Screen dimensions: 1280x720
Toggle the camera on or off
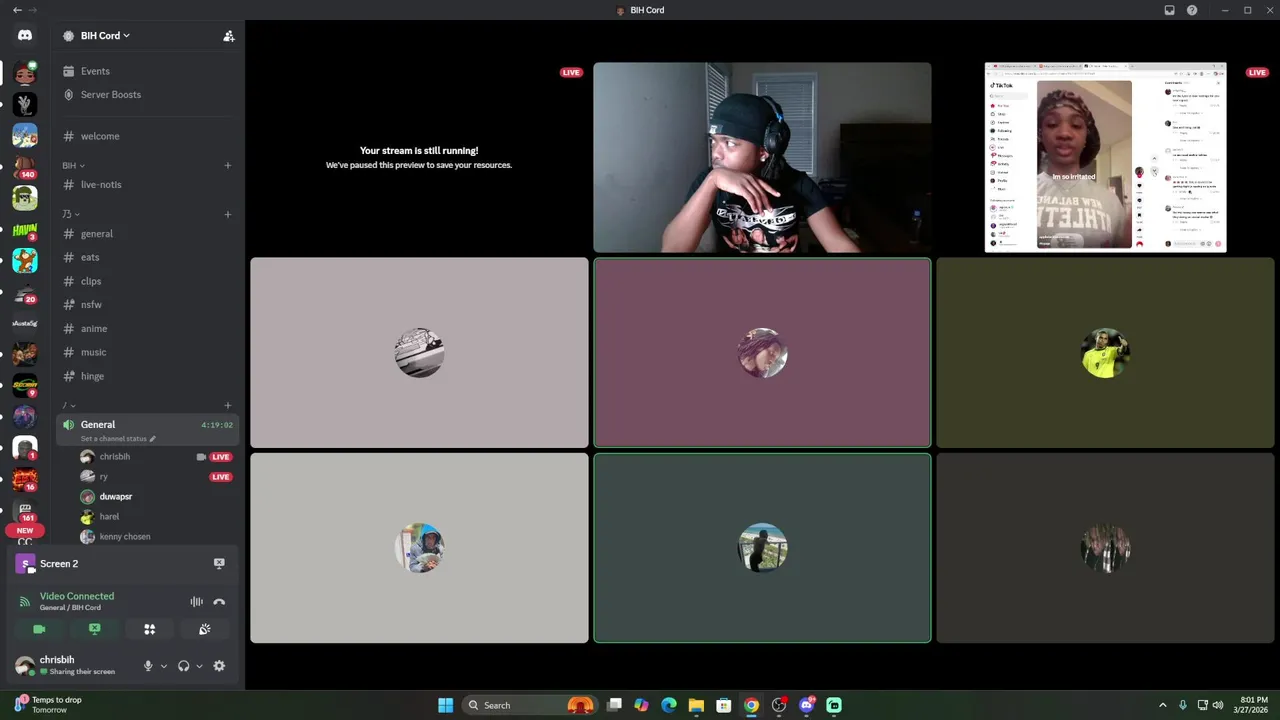pos(39,629)
